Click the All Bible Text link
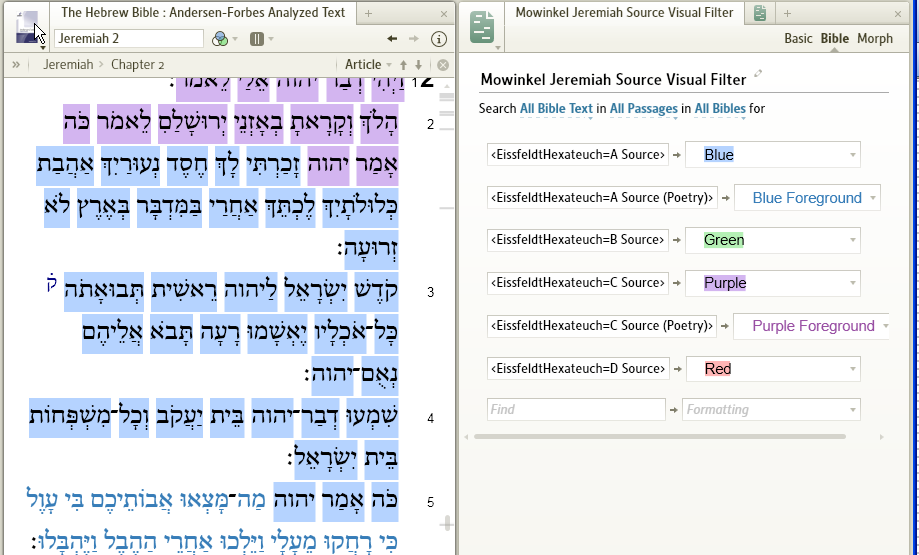 tap(557, 108)
